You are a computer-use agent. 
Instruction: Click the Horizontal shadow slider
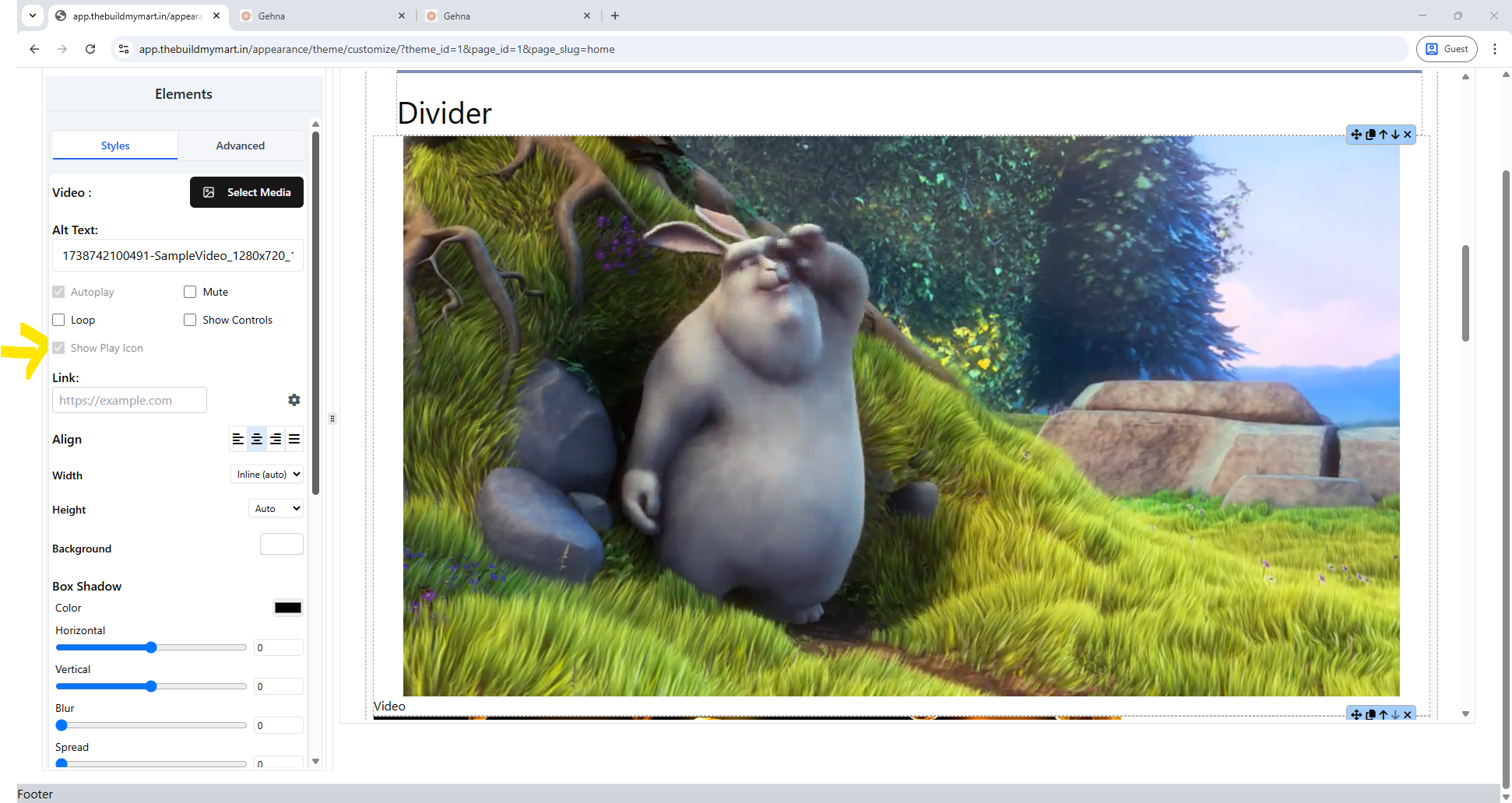point(151,647)
